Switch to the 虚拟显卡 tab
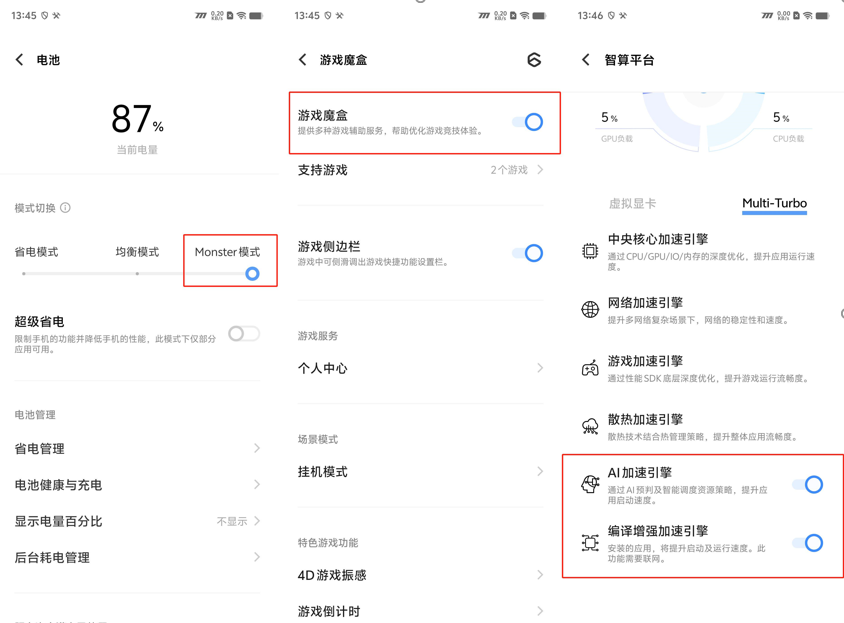This screenshot has height=623, width=844. (632, 204)
